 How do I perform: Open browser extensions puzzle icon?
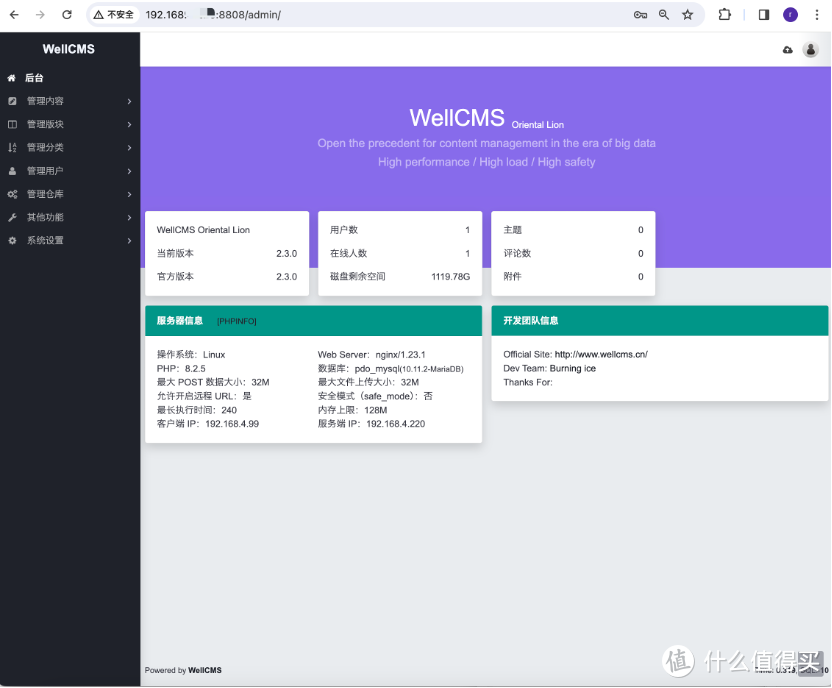pyautogui.click(x=724, y=15)
